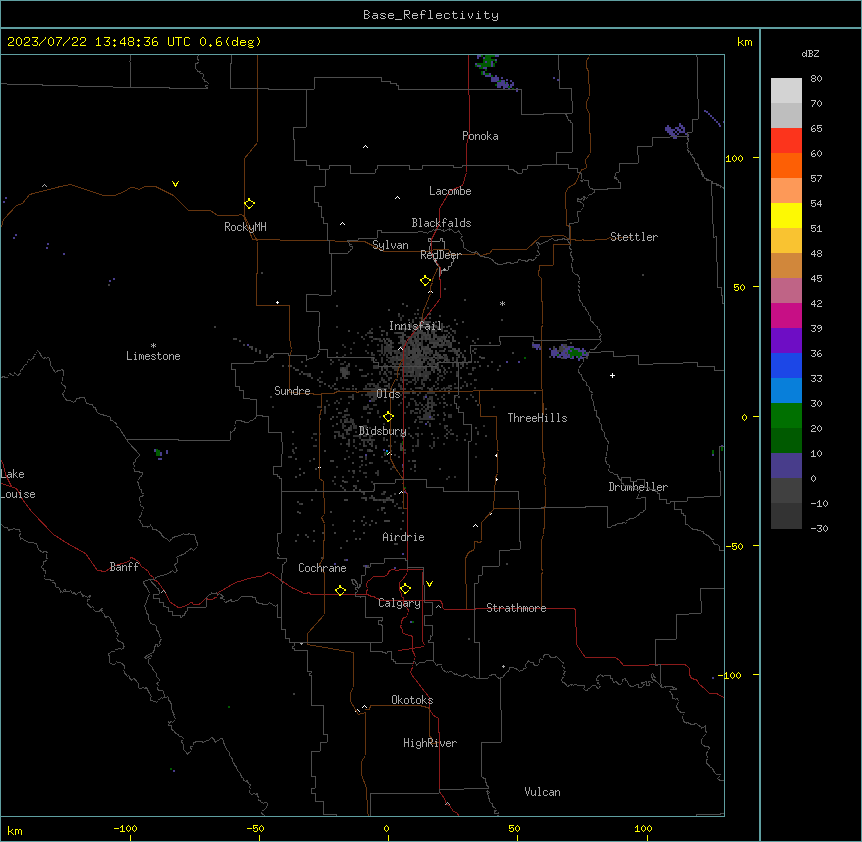862x842 pixels.
Task: Pick the dark orange 60–57 dBZ swatch
Action: click(786, 165)
